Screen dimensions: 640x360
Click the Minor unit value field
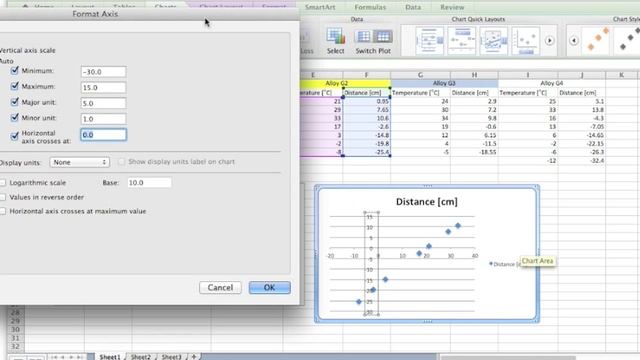103,119
